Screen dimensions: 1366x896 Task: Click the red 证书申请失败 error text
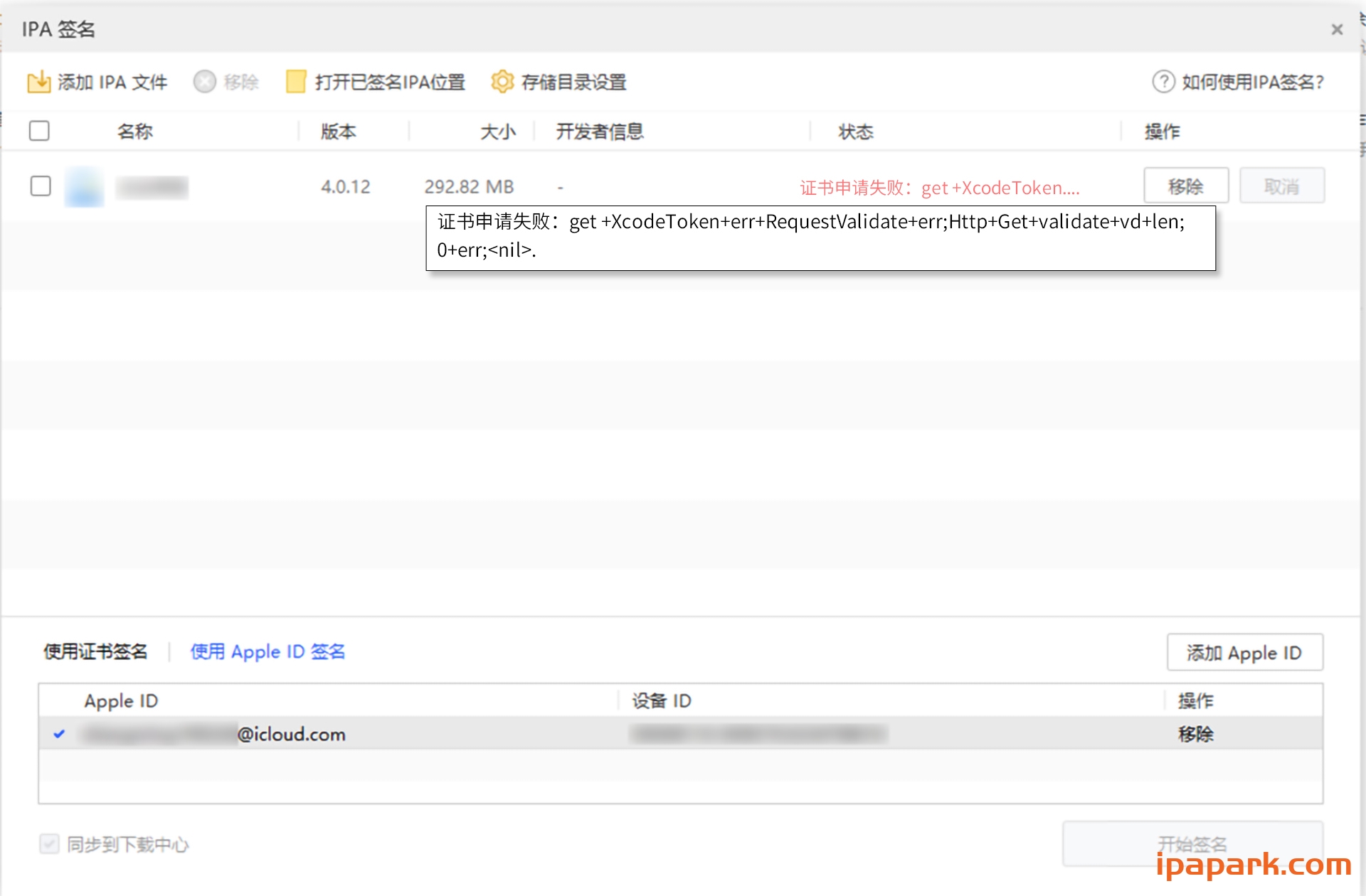(939, 188)
